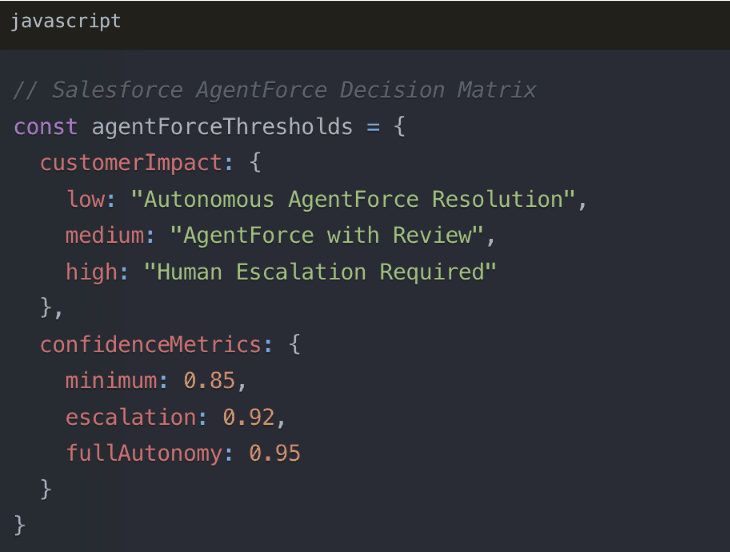This screenshot has height=552, width=730.
Task: Select the low property key
Action: click(x=85, y=199)
